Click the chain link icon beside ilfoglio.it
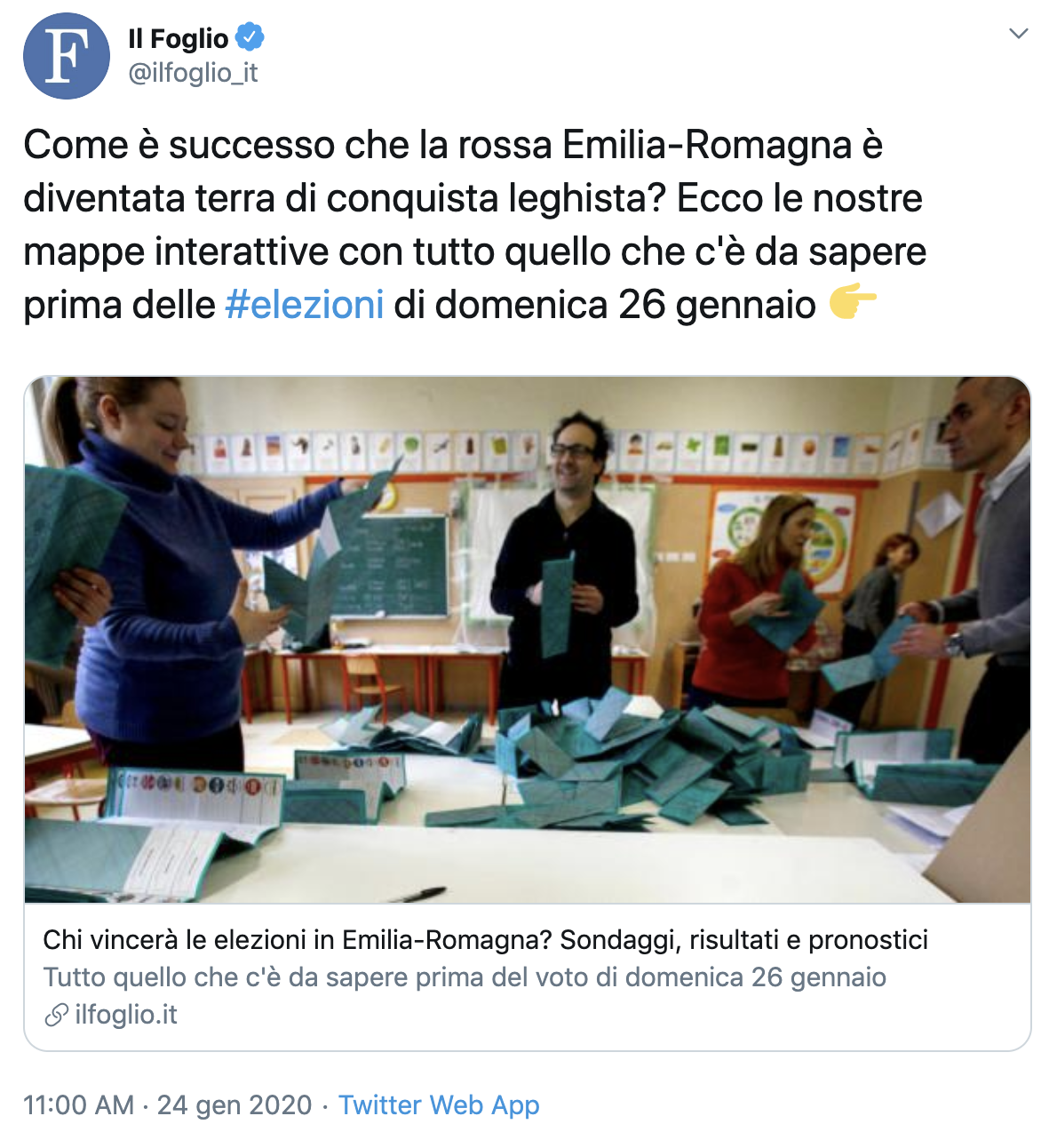The width and height of the screenshot is (1057, 1148). 56,1015
